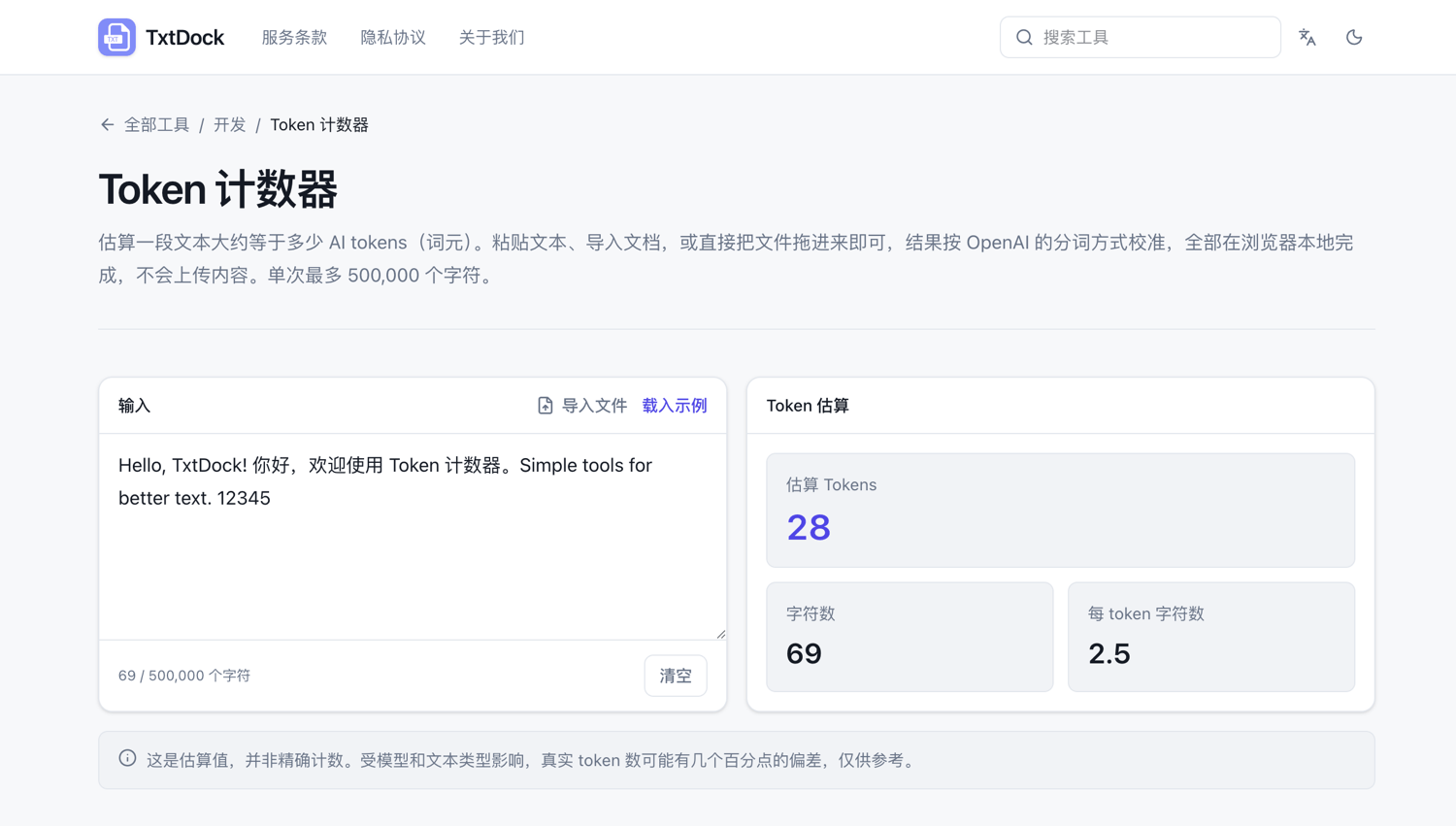Click the tool description paragraph
Screen dimensions: 1456x826
point(726,258)
